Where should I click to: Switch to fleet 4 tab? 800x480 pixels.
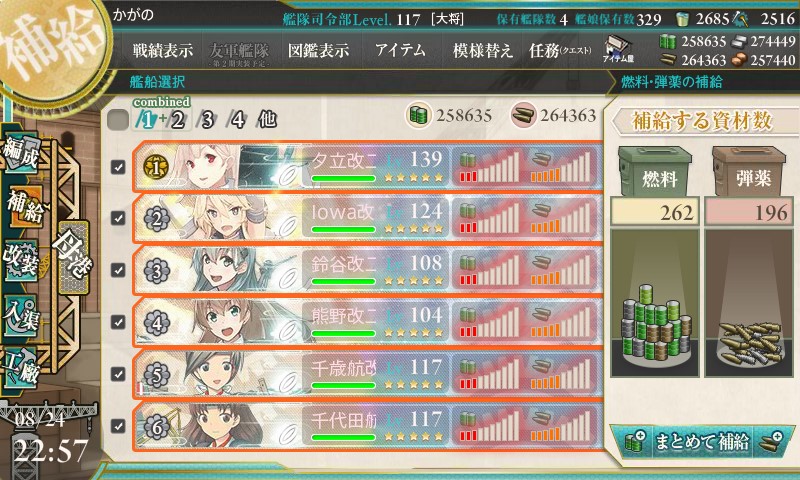[x=238, y=120]
